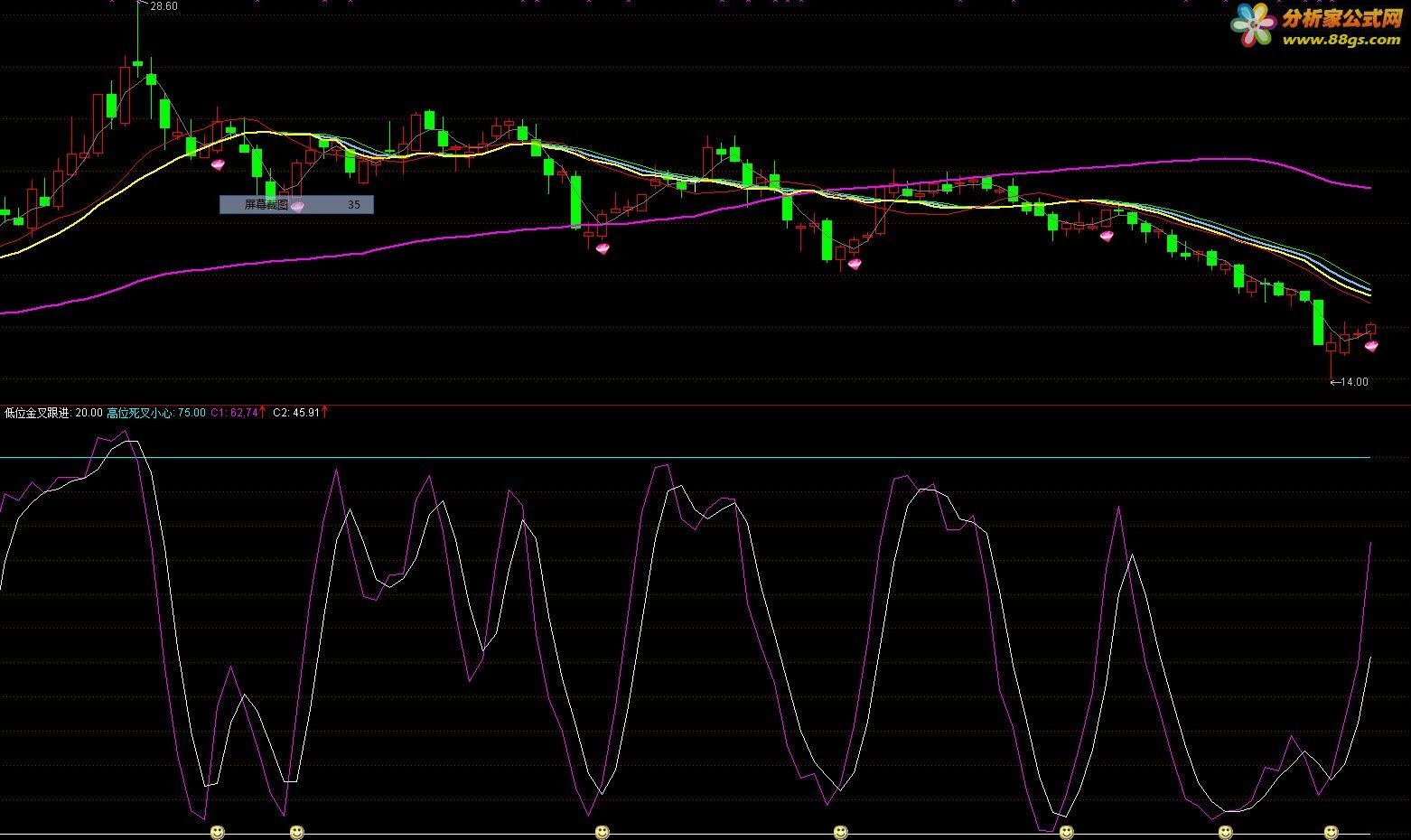This screenshot has width=1411, height=840.
Task: Click the fourth pink diamond marker from the left
Action: (855, 263)
